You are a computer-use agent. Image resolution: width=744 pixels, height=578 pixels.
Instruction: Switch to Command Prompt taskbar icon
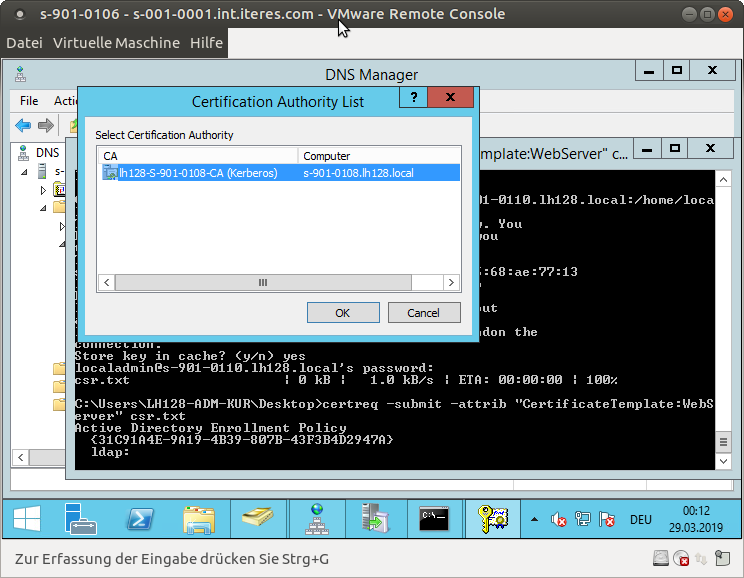tap(434, 519)
